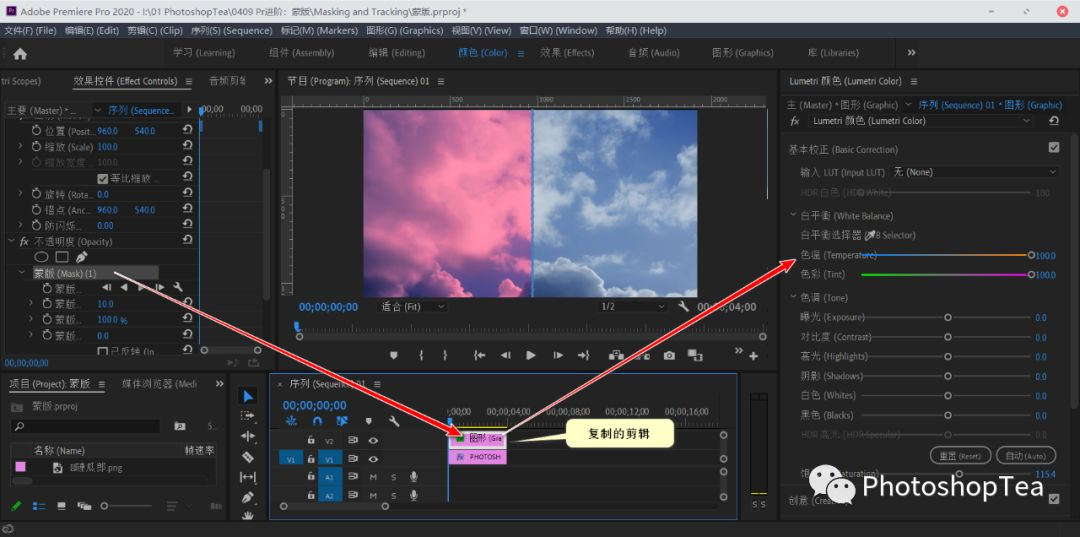1080x537 pixels.
Task: Open the Input LUT dropdown
Action: (x=975, y=172)
